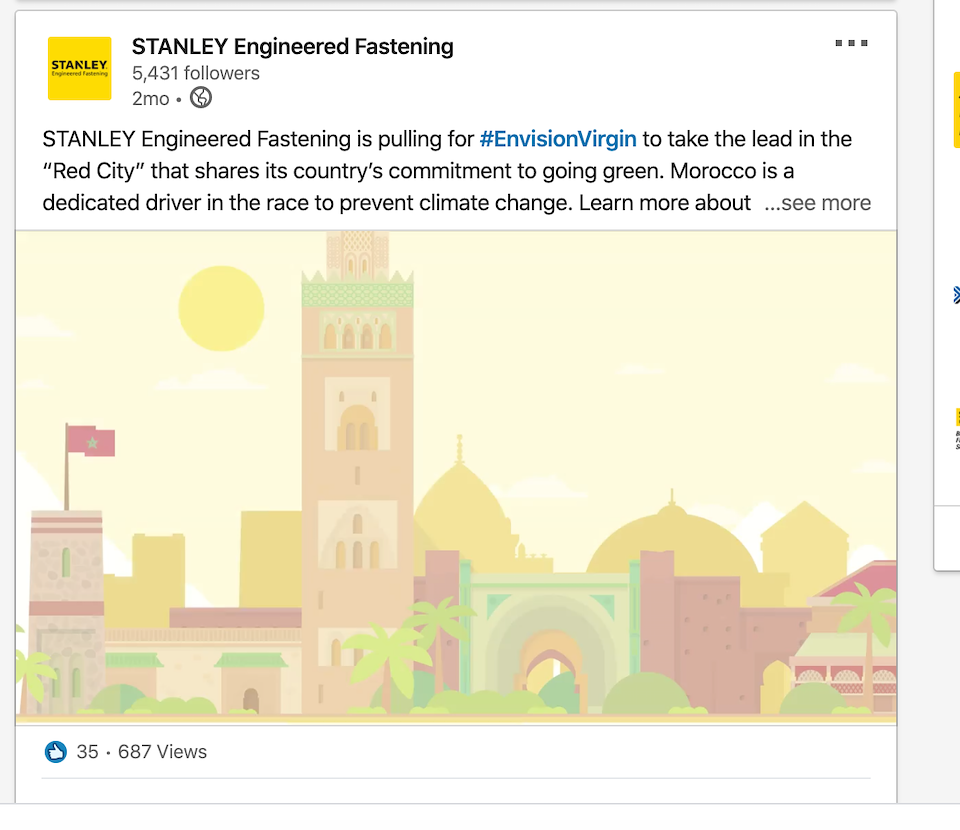View the 35 reactions count
The height and width of the screenshot is (830, 960).
[88, 752]
